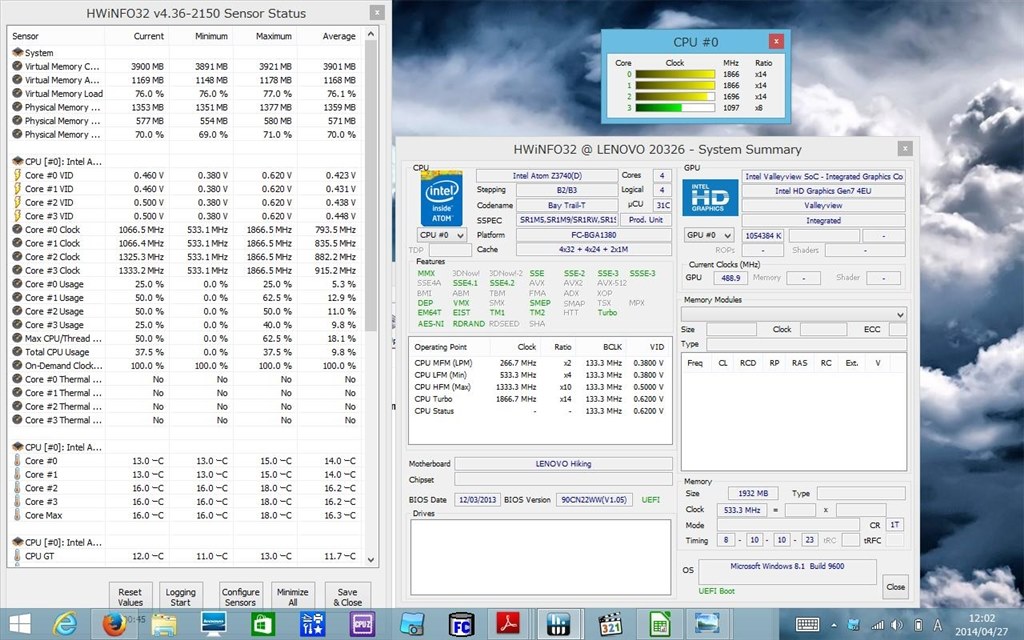Viewport: 1024px width, 640px height.
Task: Show hidden system tray icons
Action: click(x=833, y=625)
